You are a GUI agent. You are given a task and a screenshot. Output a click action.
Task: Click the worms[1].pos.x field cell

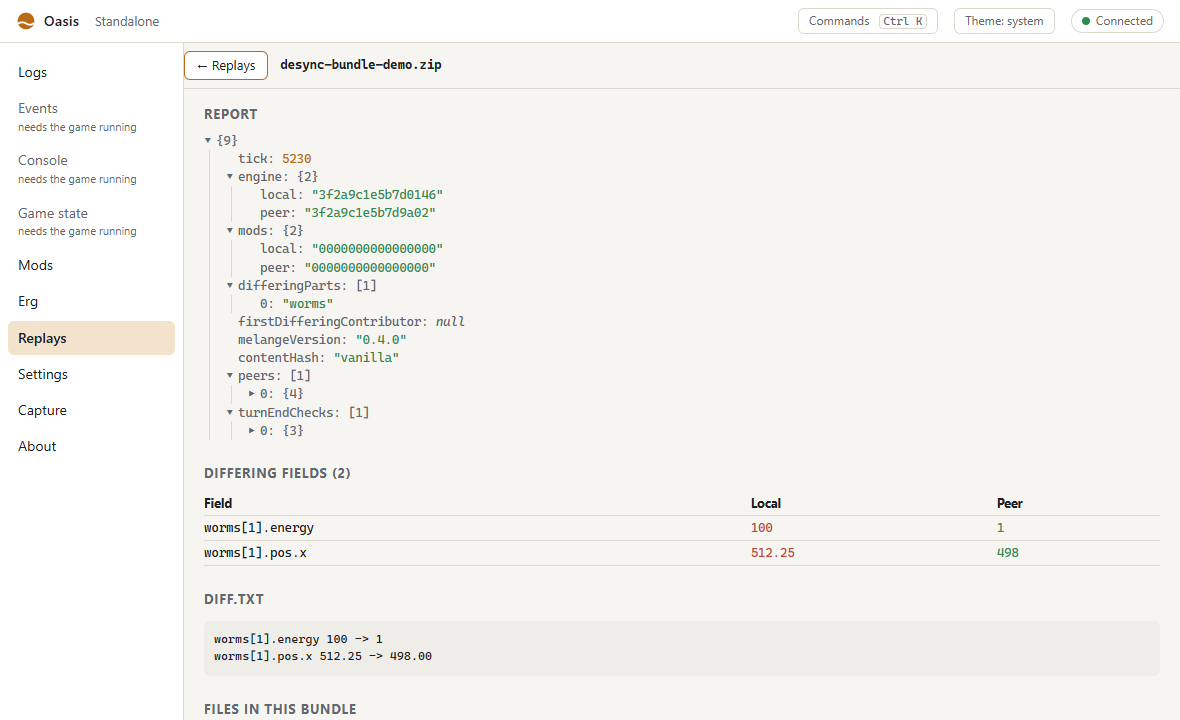(255, 553)
